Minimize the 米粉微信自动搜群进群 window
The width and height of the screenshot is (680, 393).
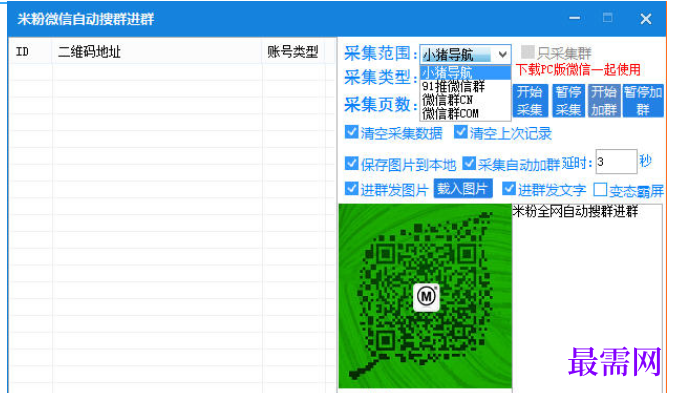(575, 18)
